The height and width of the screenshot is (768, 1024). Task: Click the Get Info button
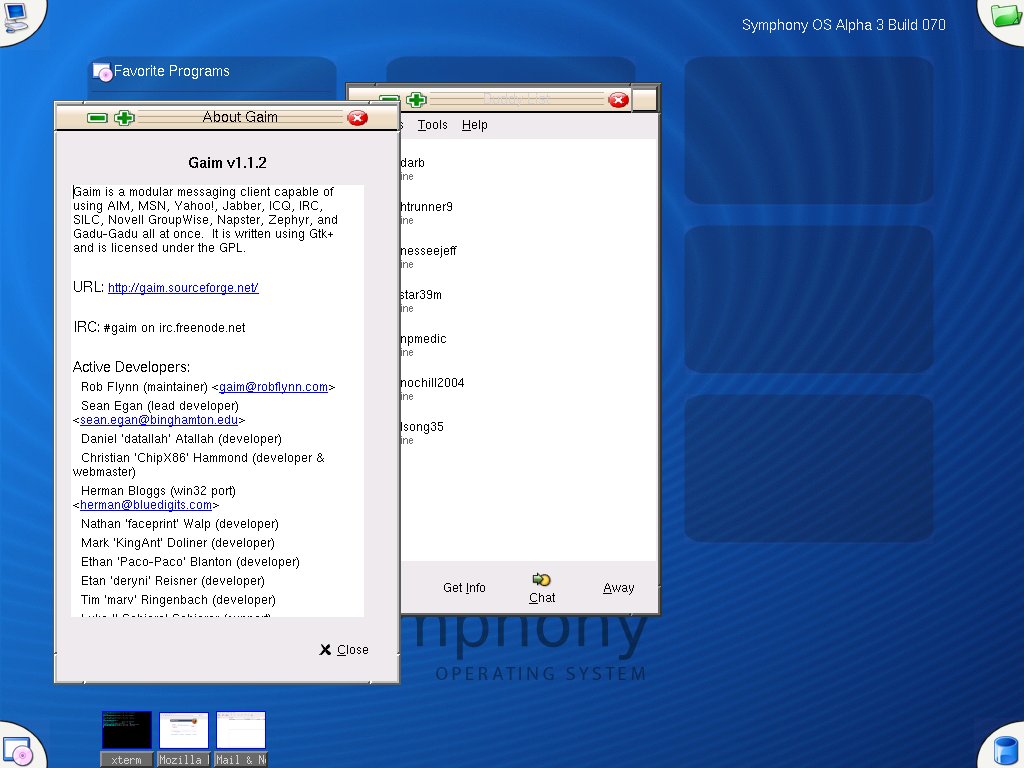[464, 588]
